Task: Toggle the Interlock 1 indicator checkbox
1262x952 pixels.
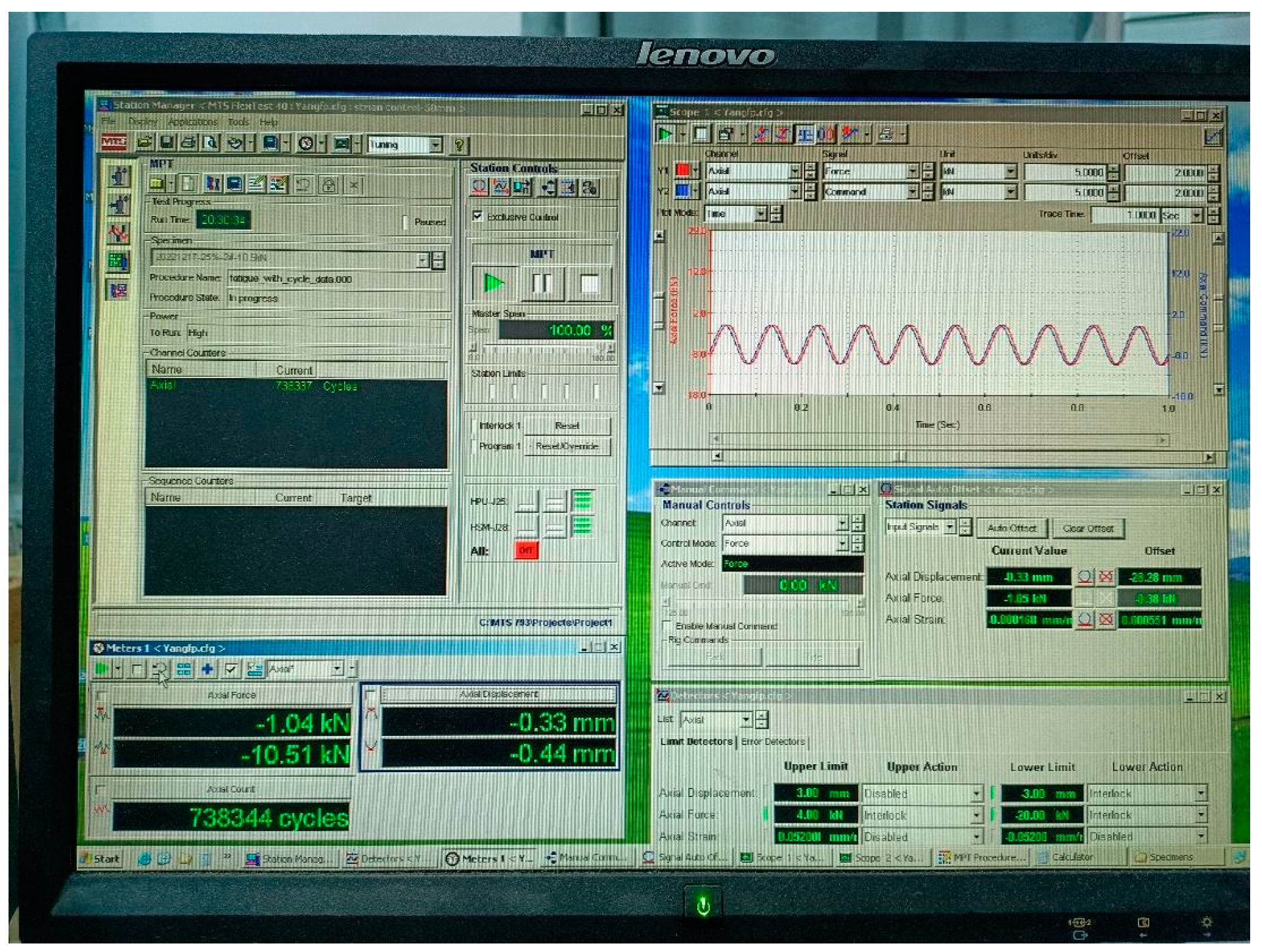Action: (474, 425)
